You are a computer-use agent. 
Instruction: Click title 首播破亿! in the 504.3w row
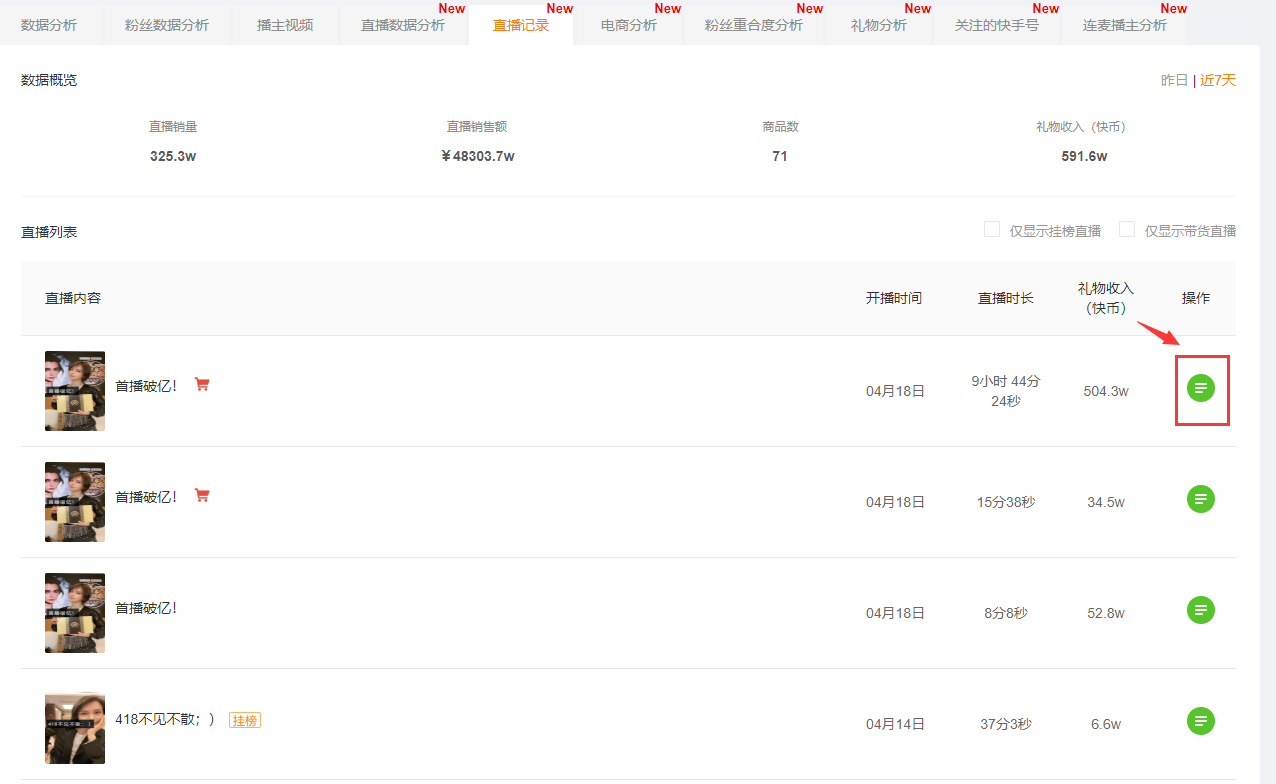146,386
